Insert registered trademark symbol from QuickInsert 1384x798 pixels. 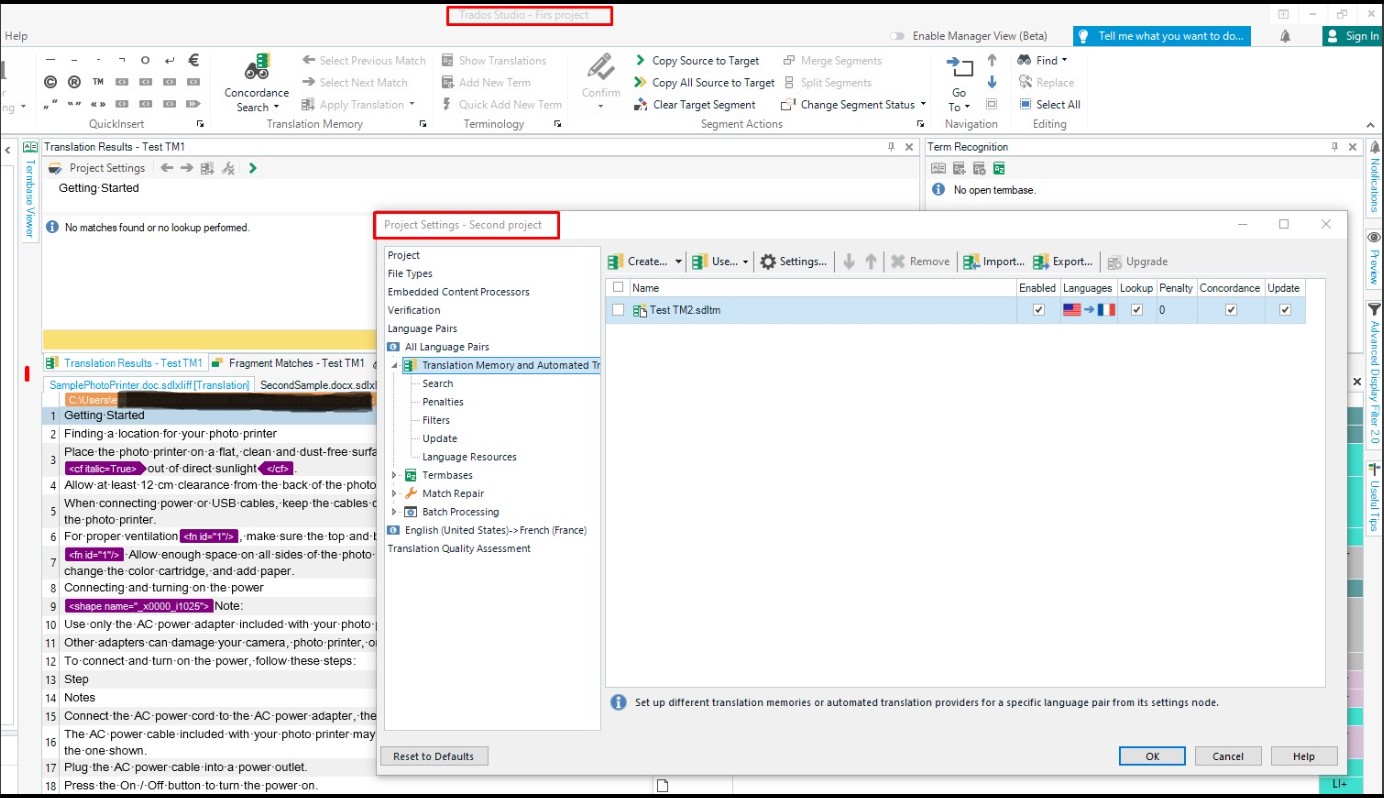click(x=74, y=82)
